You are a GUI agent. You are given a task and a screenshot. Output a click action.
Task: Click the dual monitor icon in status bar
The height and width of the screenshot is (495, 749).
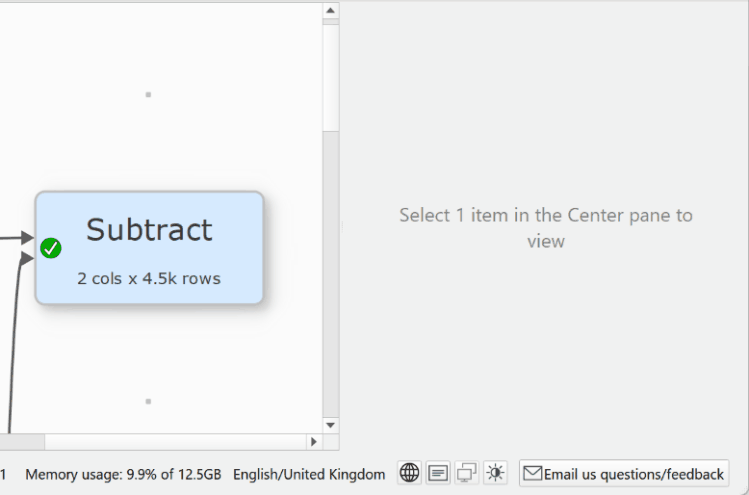pos(466,473)
